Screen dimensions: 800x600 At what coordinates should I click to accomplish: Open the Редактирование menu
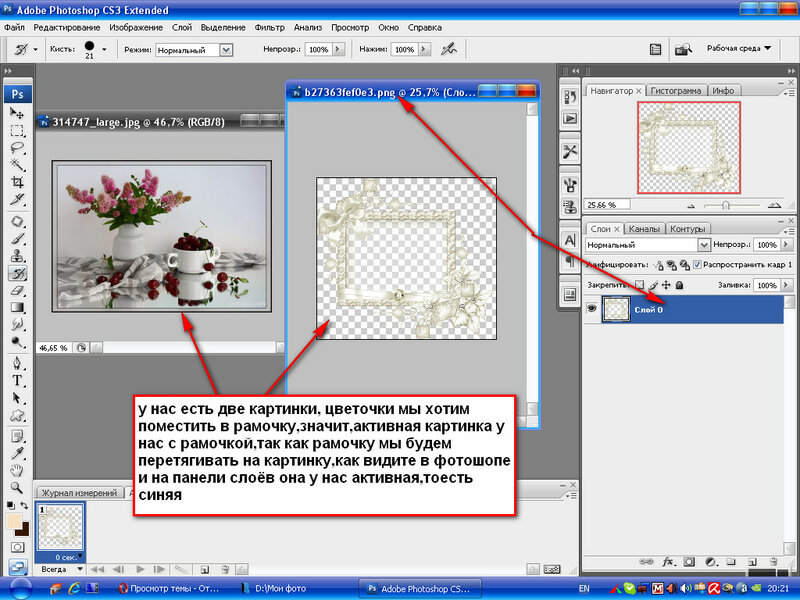click(67, 28)
